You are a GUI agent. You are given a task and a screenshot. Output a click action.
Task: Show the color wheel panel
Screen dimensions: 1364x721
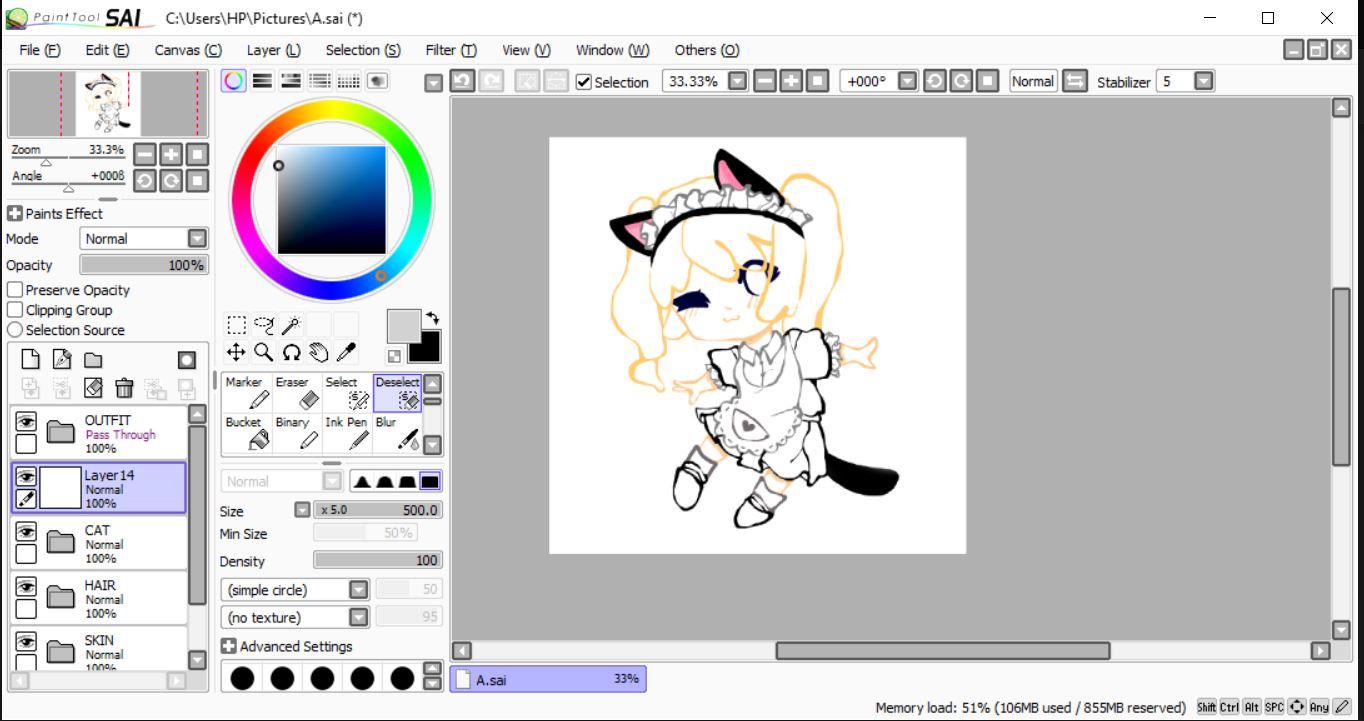(x=234, y=81)
